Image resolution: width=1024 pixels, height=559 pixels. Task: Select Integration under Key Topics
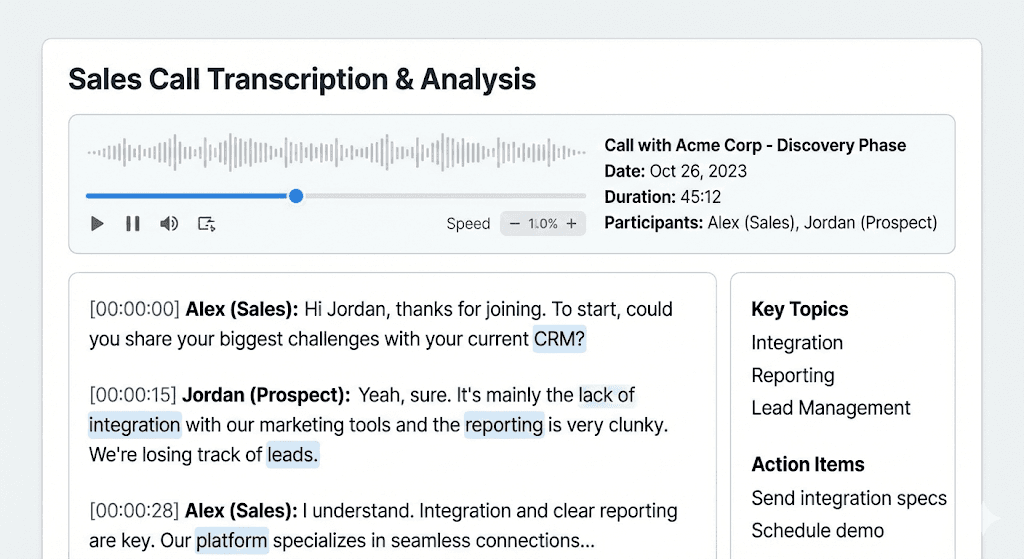(x=797, y=343)
